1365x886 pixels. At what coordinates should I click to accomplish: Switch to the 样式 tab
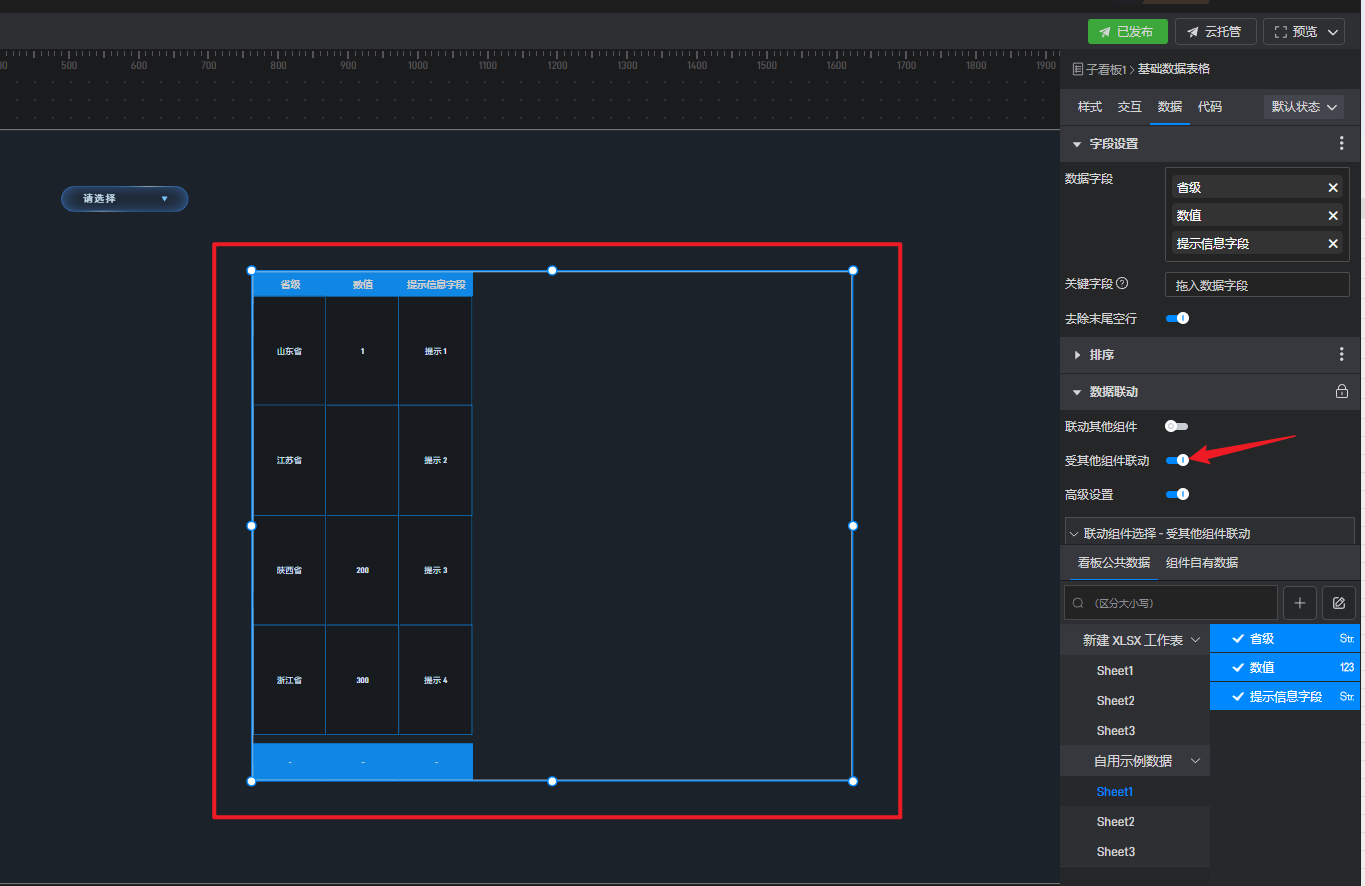1089,107
